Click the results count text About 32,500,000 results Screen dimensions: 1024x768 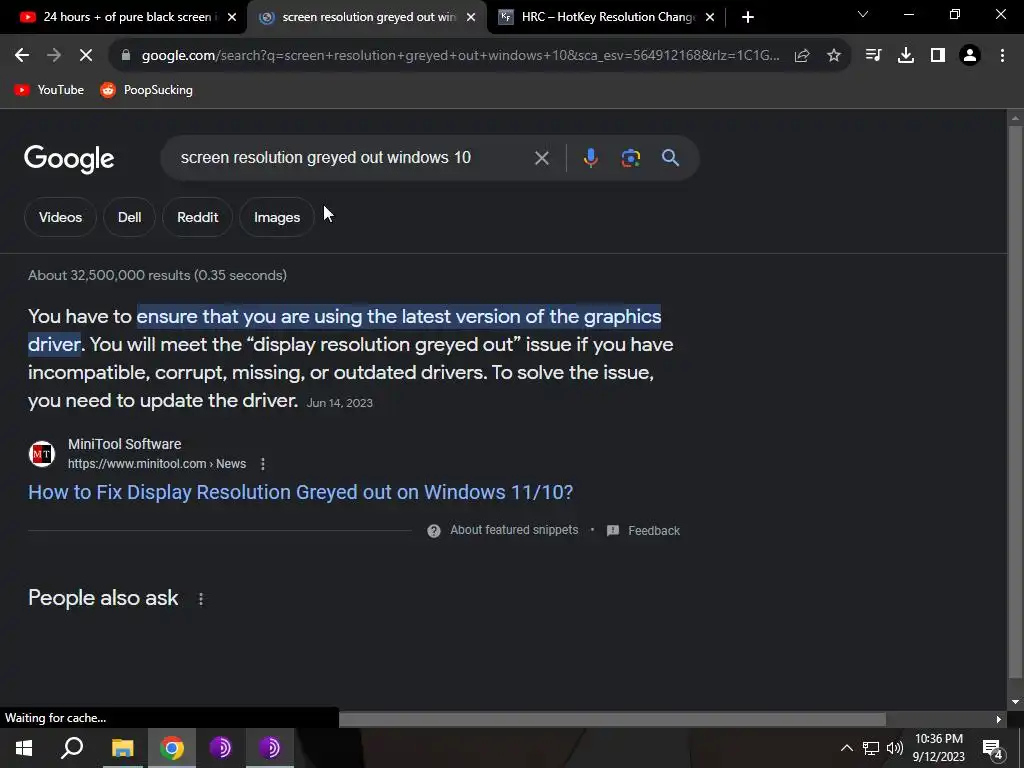click(x=157, y=276)
